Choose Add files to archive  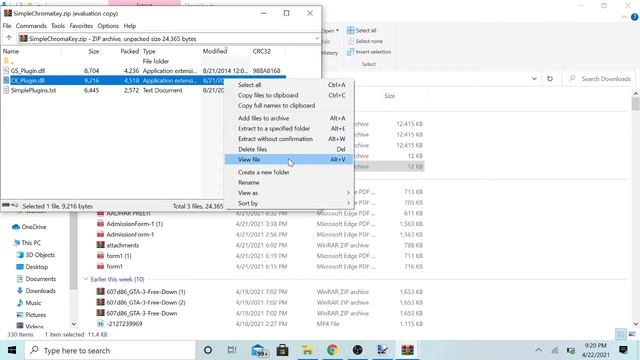coord(289,118)
